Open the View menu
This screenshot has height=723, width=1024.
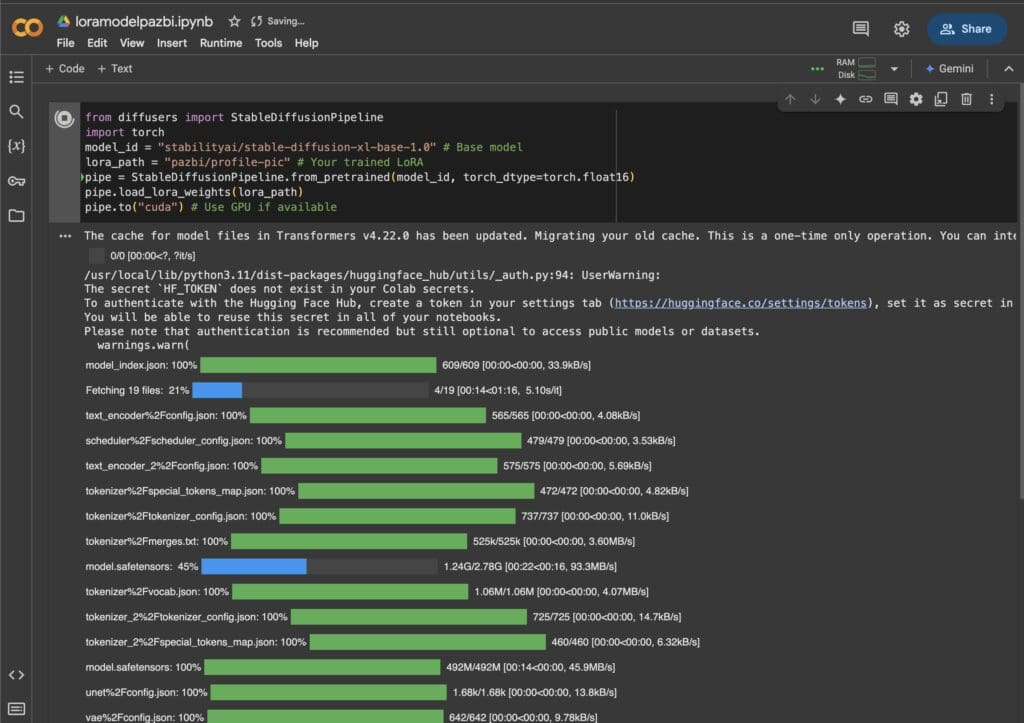tap(131, 43)
